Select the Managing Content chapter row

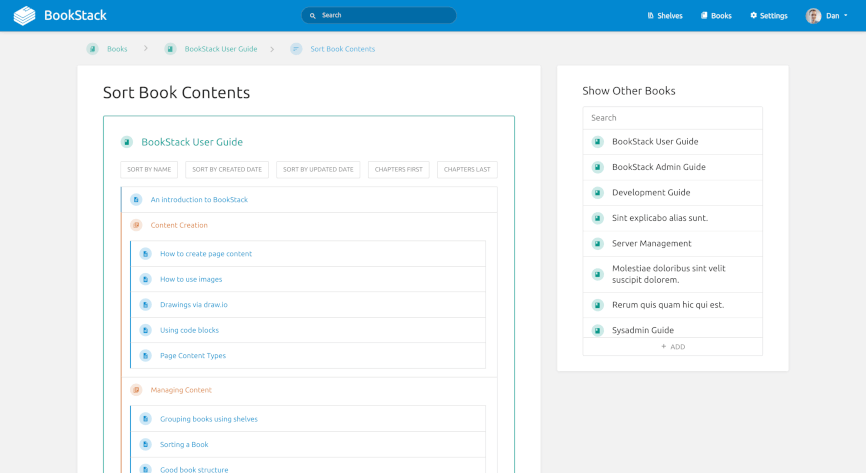click(x=309, y=390)
